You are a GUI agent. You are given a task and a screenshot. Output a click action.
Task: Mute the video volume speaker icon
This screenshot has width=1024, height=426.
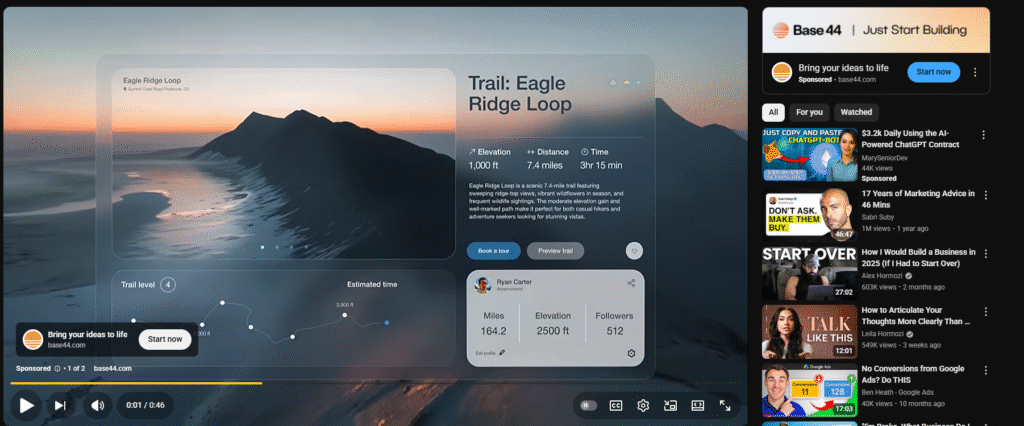[97, 405]
